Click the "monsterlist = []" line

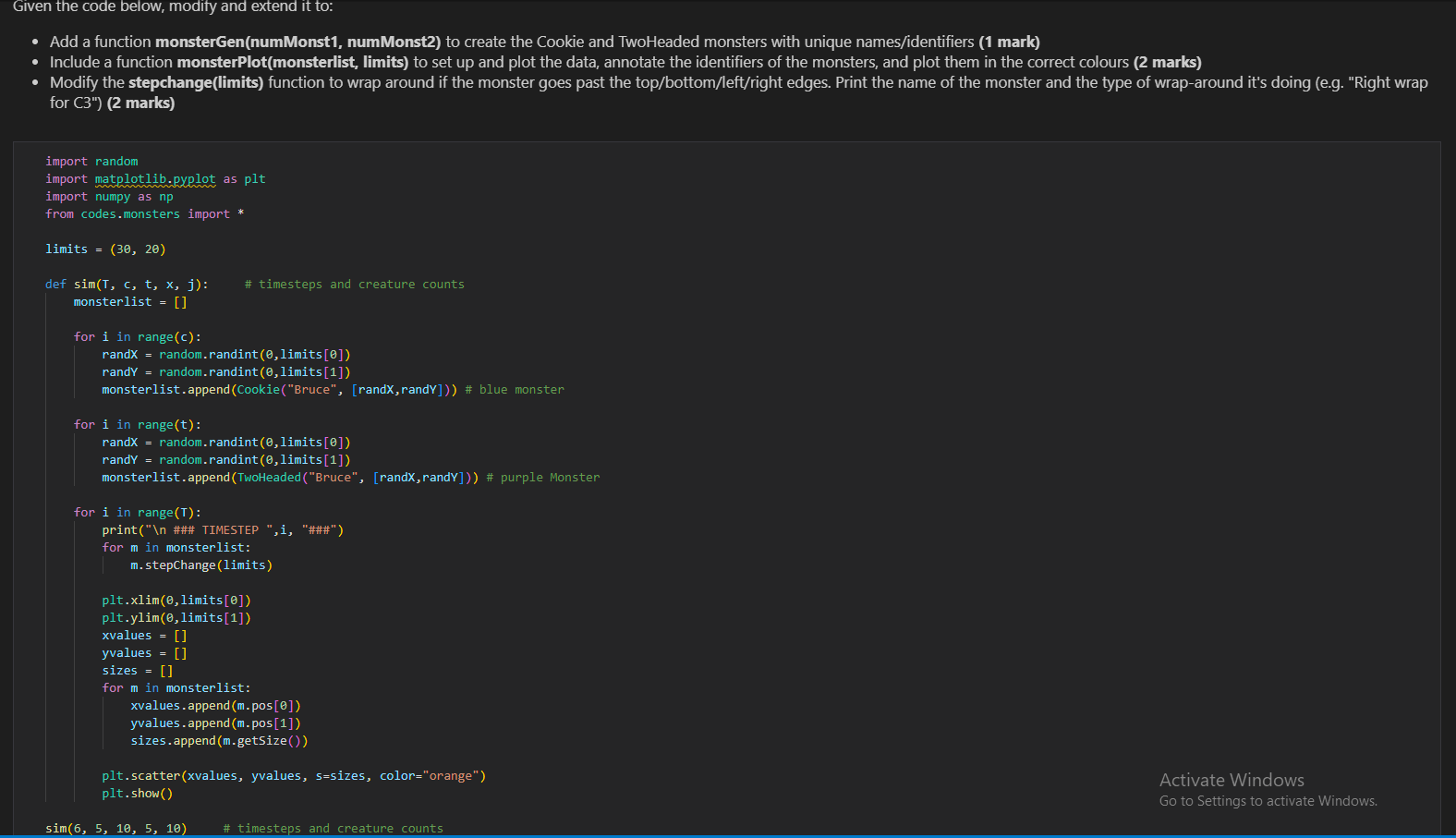click(x=130, y=302)
